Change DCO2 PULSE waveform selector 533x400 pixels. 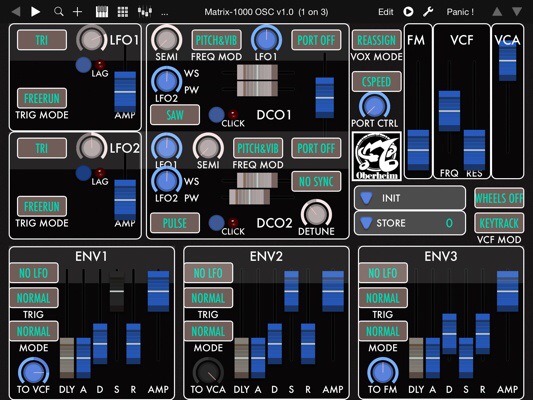click(175, 223)
